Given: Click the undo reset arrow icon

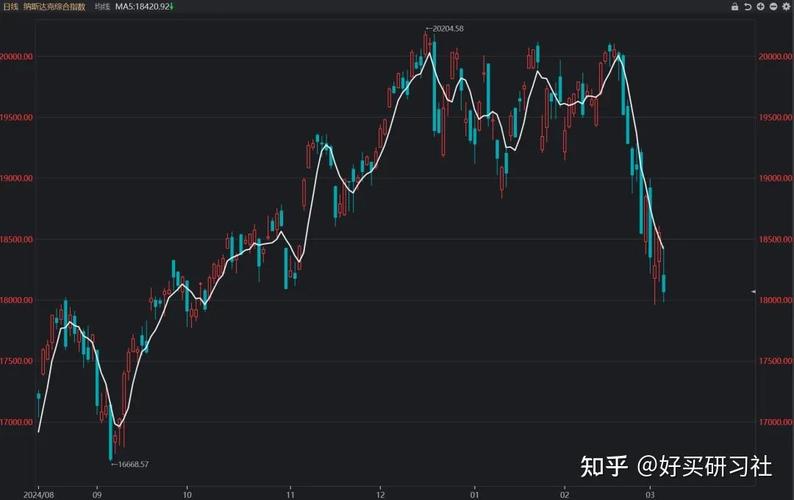Looking at the screenshot, I should coord(747,7).
